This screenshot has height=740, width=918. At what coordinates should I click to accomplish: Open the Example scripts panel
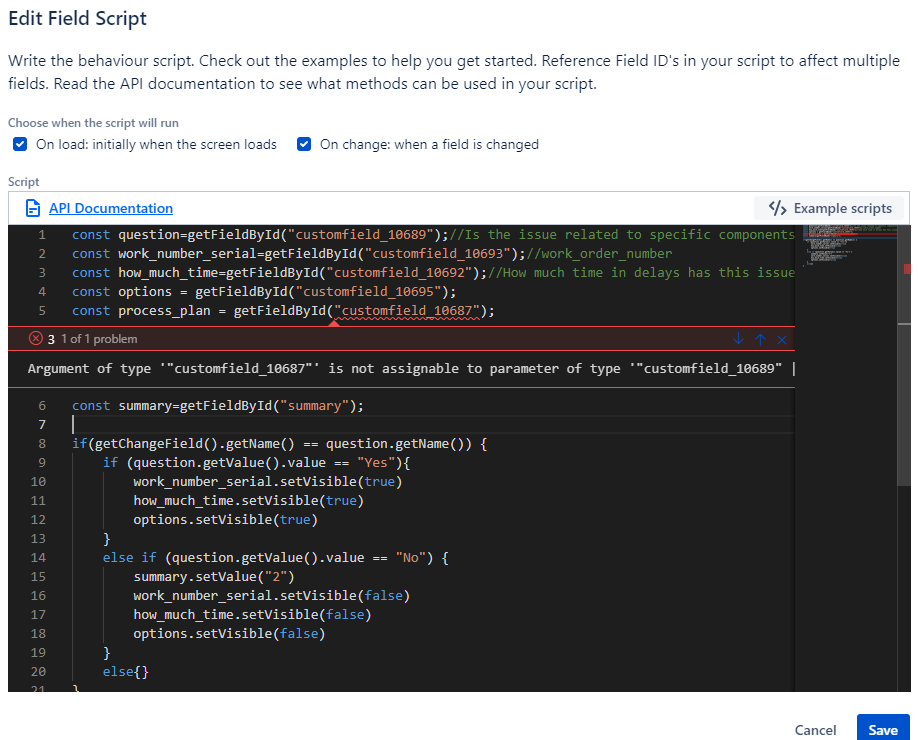pos(829,208)
